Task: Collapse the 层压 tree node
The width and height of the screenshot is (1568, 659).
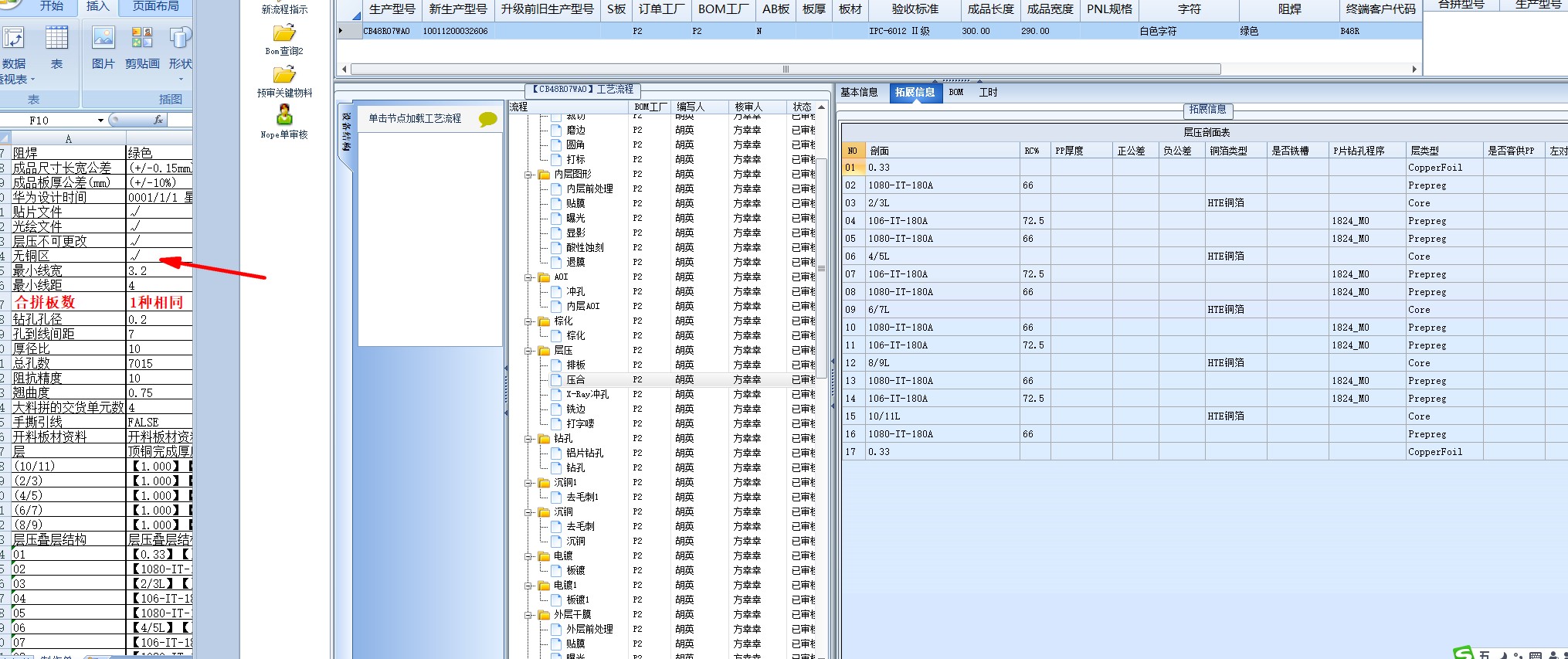Action: [x=528, y=352]
